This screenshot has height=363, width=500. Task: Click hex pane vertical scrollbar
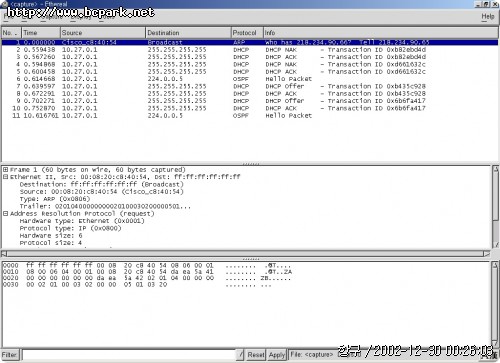[495, 304]
